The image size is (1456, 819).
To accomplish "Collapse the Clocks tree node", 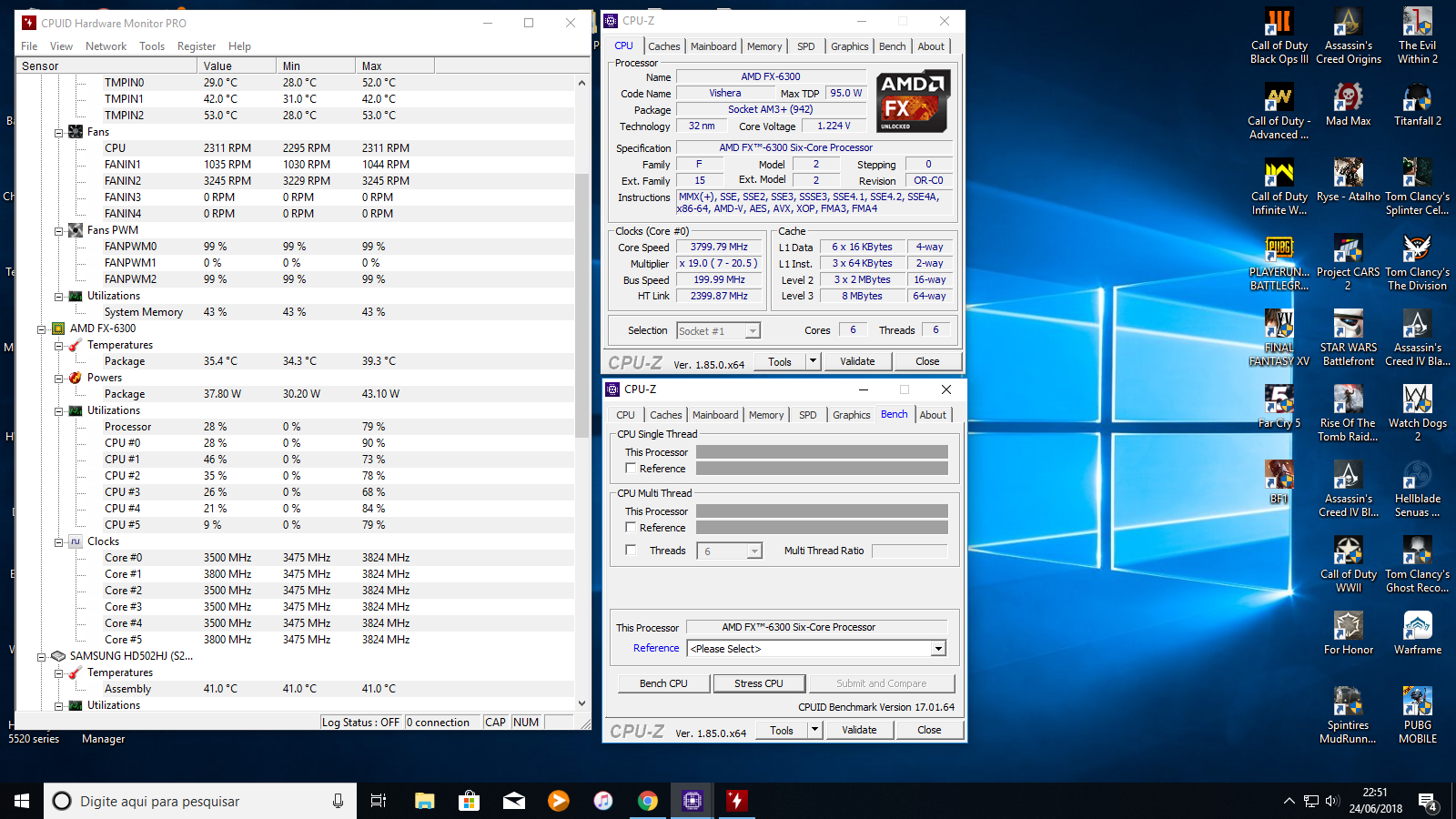I will (58, 541).
